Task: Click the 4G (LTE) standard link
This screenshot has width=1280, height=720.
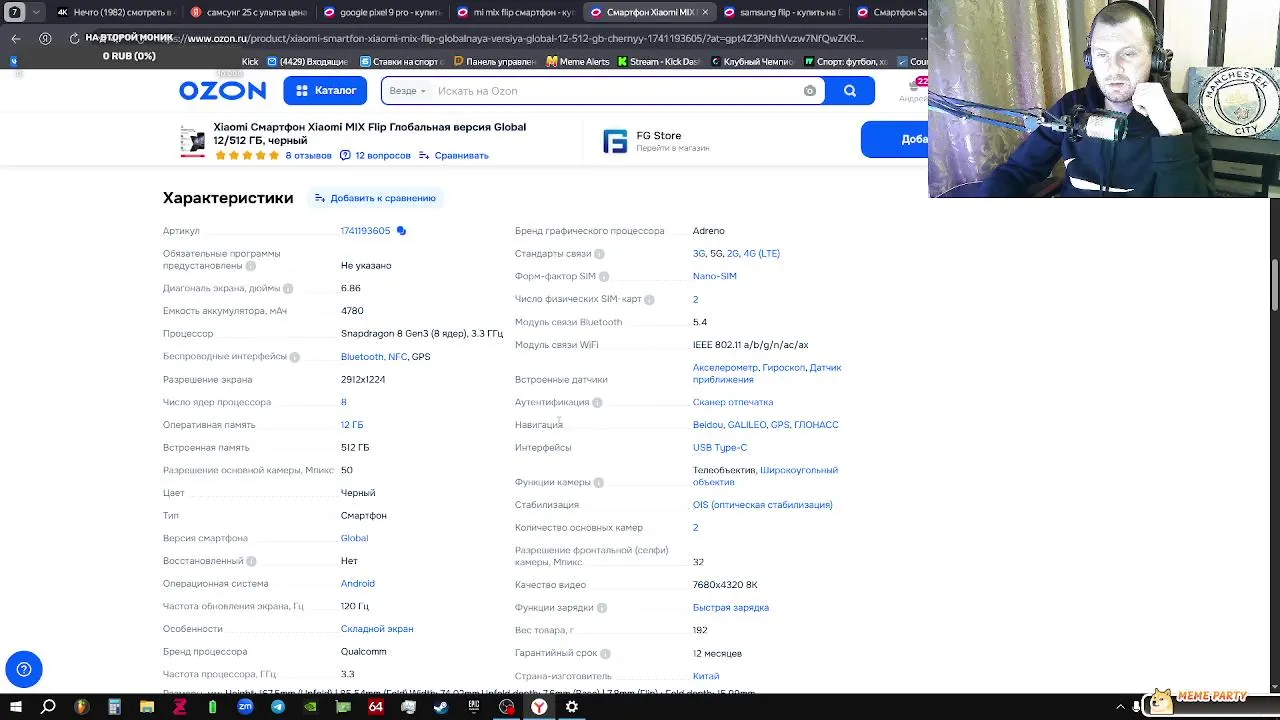Action: (x=762, y=254)
